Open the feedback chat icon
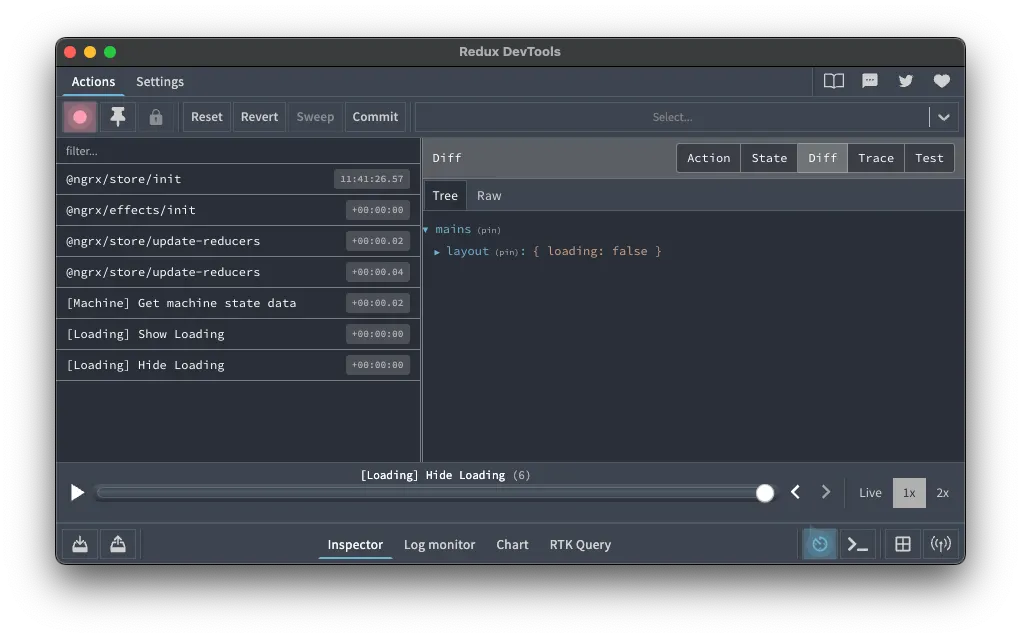Screen dimensions: 1021x638 (870, 81)
